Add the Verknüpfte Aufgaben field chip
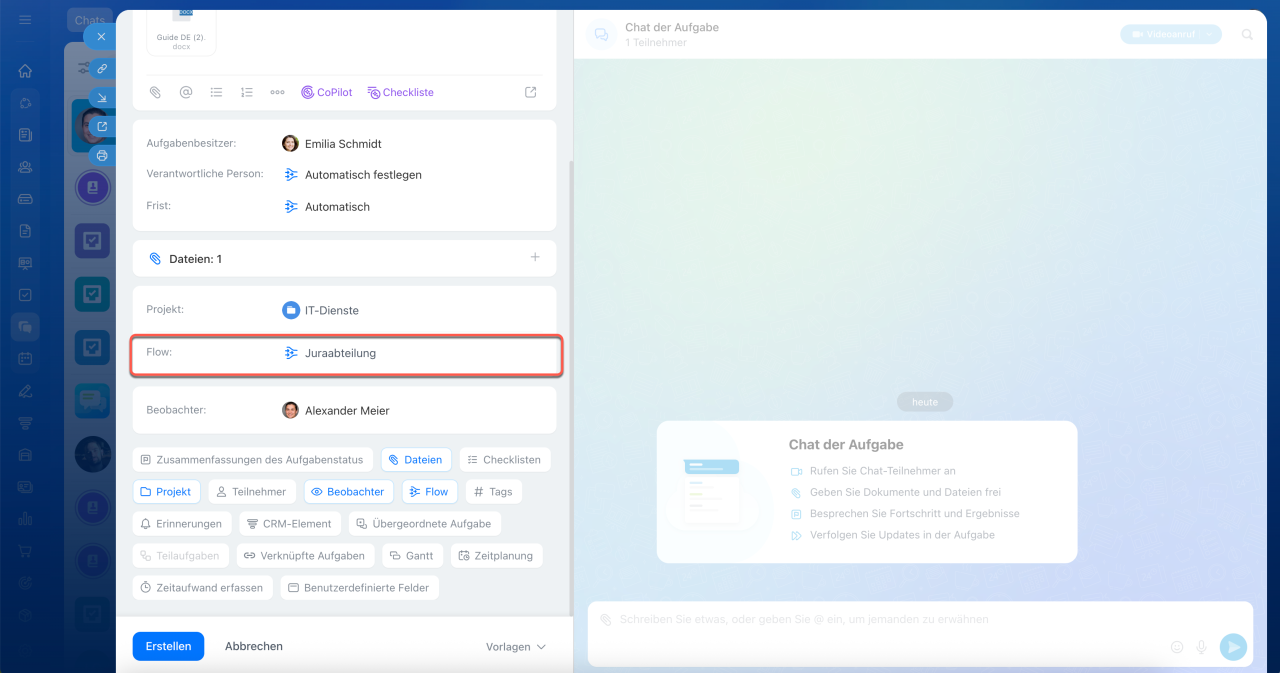The width and height of the screenshot is (1280, 673). click(x=306, y=556)
